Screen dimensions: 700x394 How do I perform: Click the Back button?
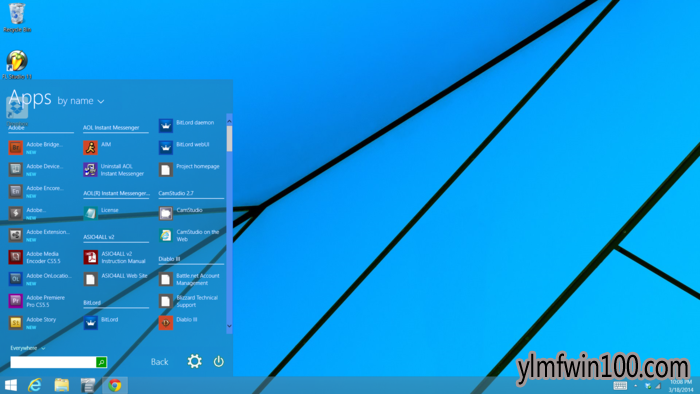click(159, 361)
